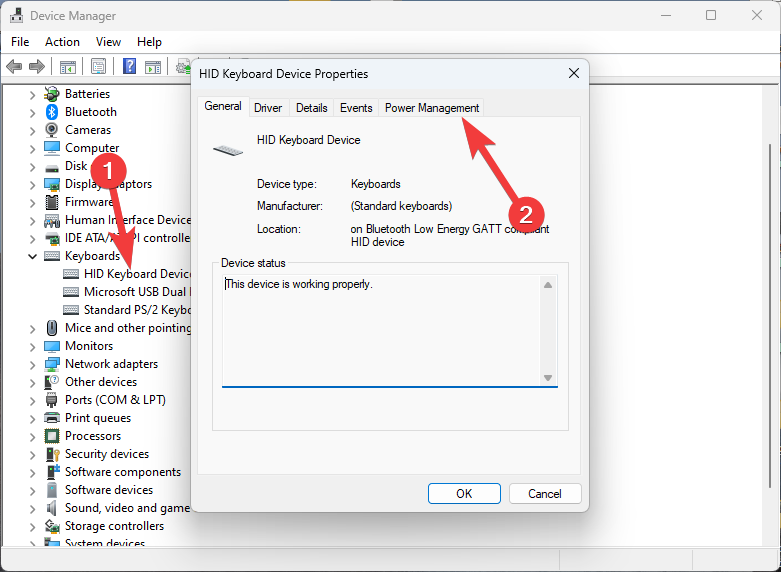Switch to the Power Management tab

(432, 108)
